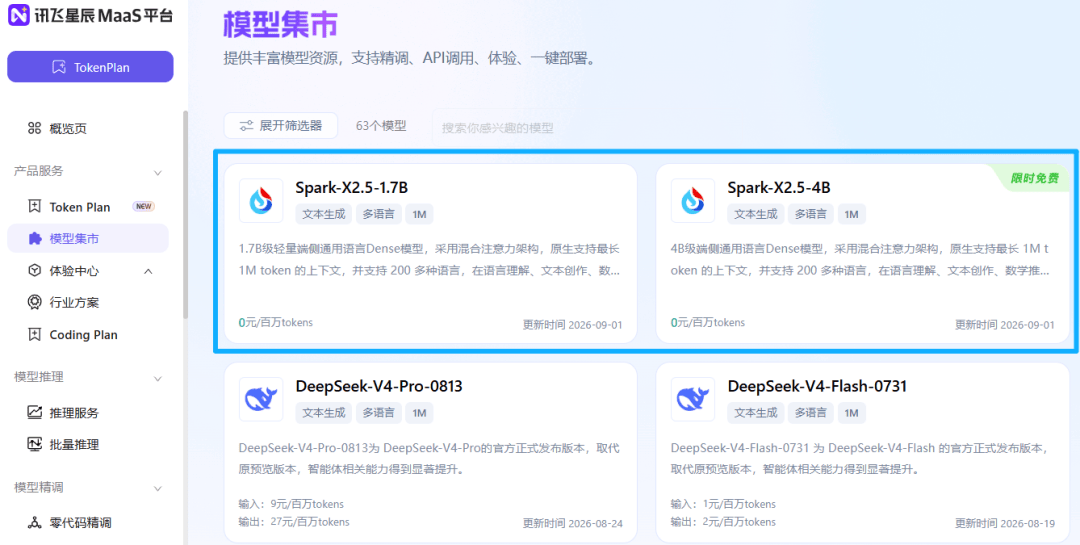Click 更新时间 2026-09-01 on Spark-X2.5-1.7B card

pos(572,325)
